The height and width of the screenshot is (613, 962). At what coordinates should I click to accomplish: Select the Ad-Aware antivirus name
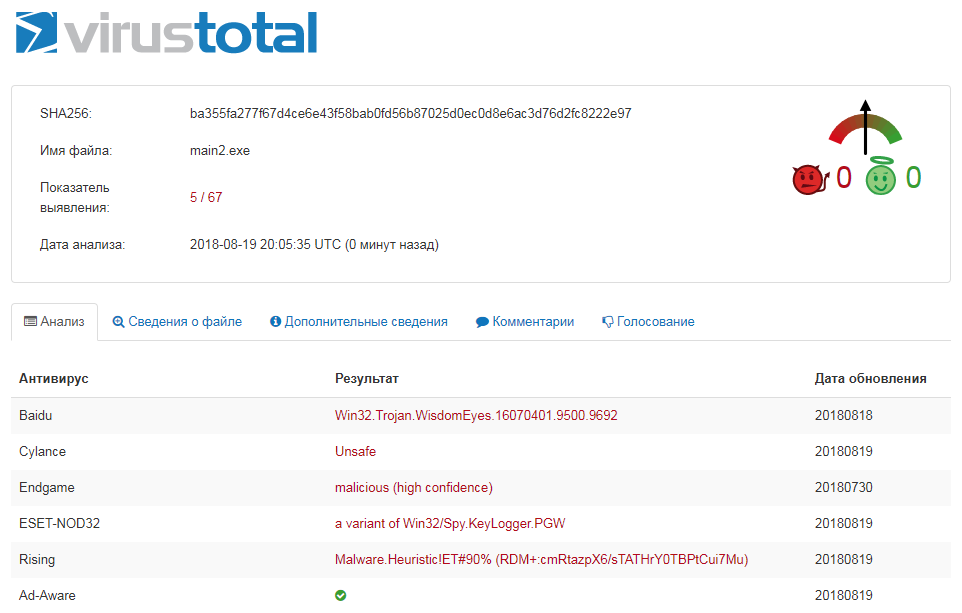[x=47, y=595]
